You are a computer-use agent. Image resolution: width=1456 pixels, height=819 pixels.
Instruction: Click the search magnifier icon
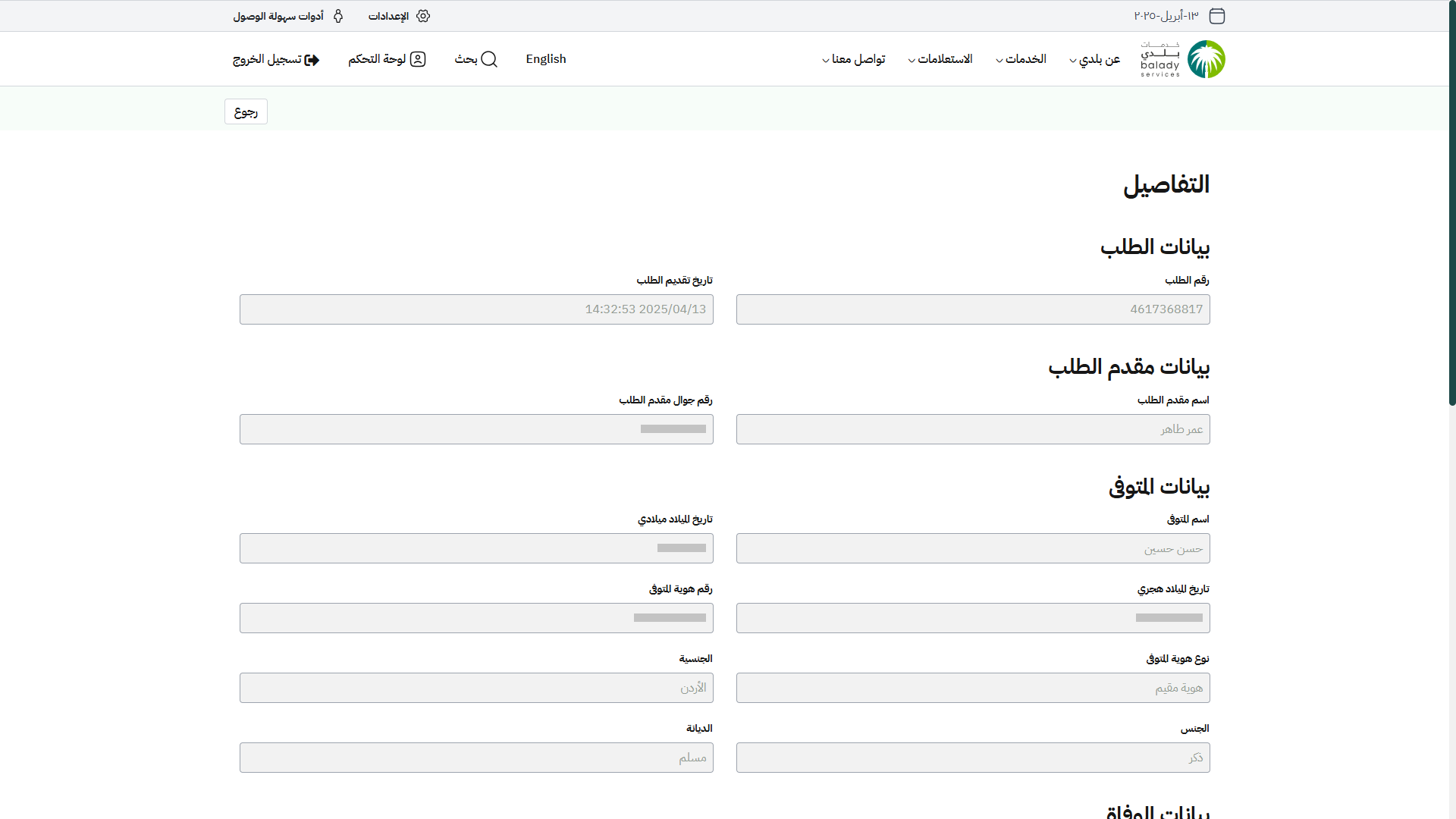(489, 59)
